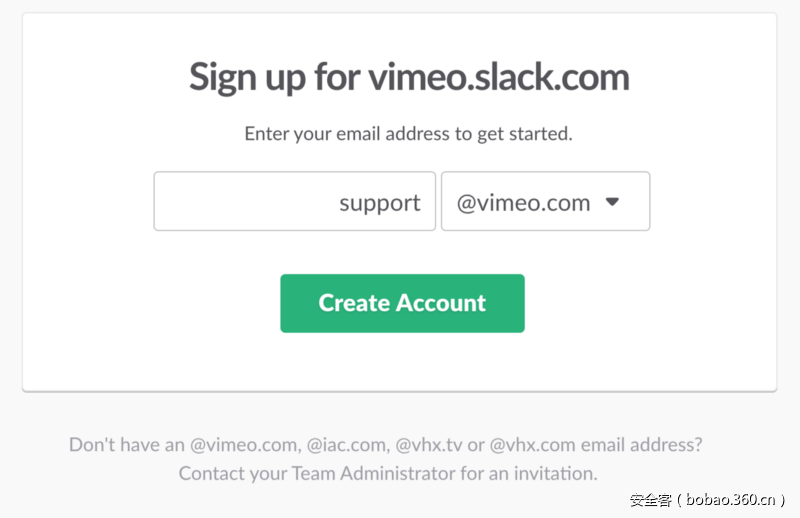Open the @vimeo.com domain dropdown
This screenshot has height=518, width=800.
(545, 202)
